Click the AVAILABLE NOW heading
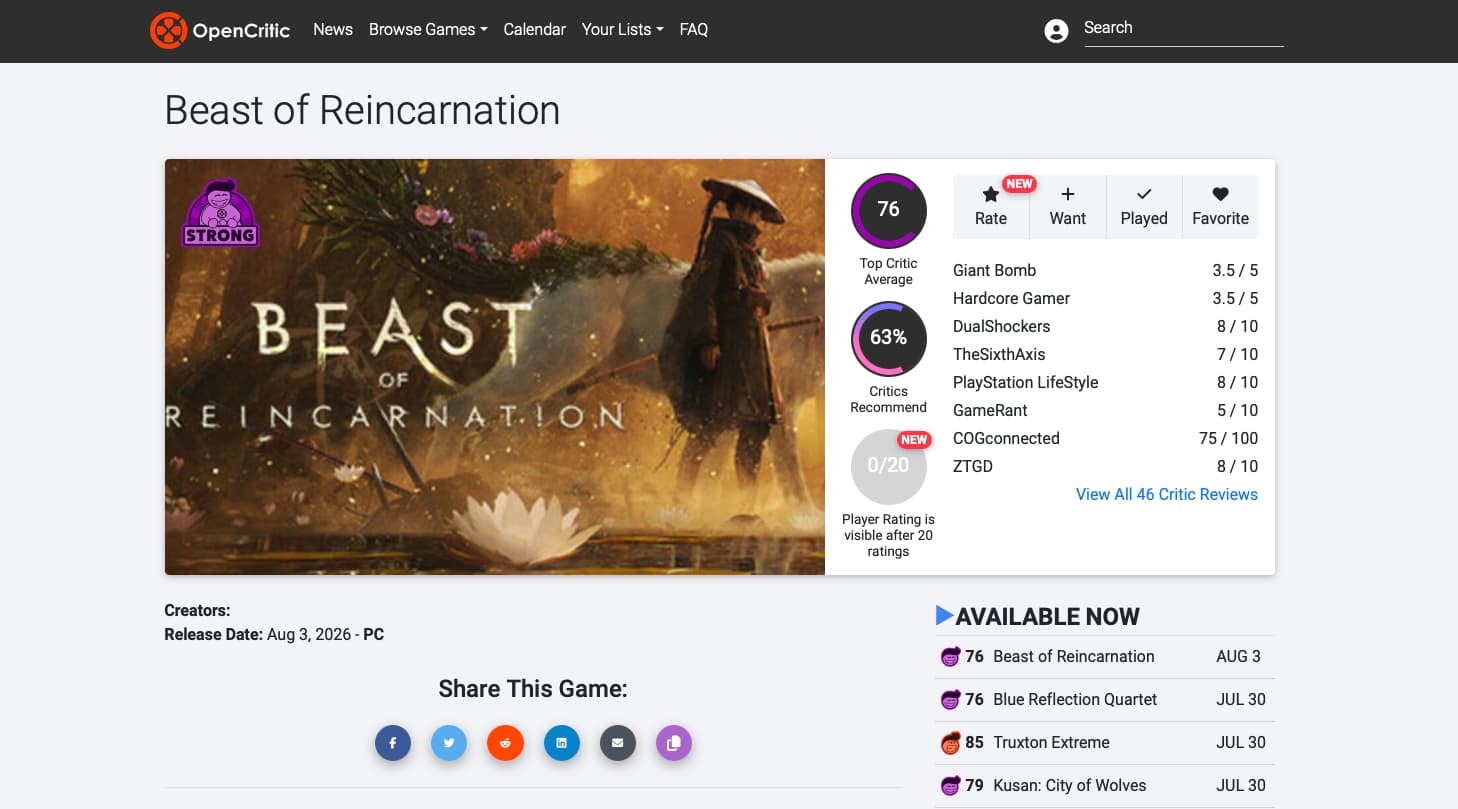 pos(1048,617)
